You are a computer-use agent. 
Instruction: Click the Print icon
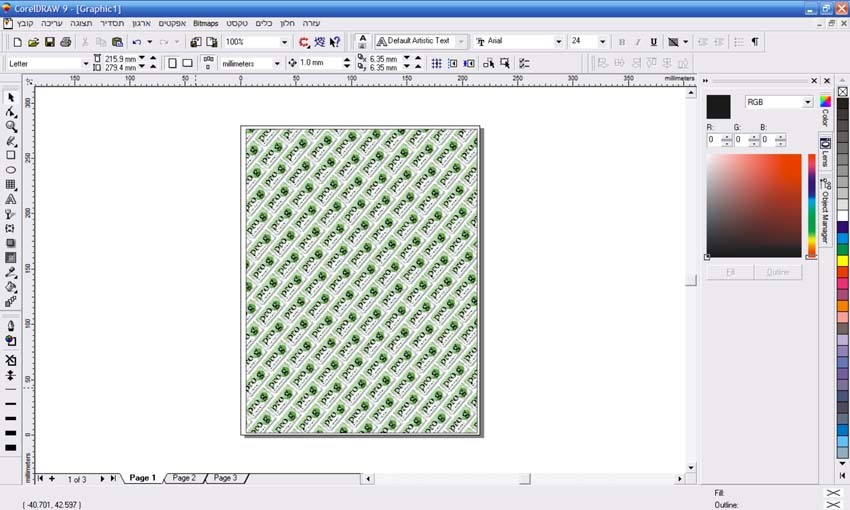tap(66, 42)
